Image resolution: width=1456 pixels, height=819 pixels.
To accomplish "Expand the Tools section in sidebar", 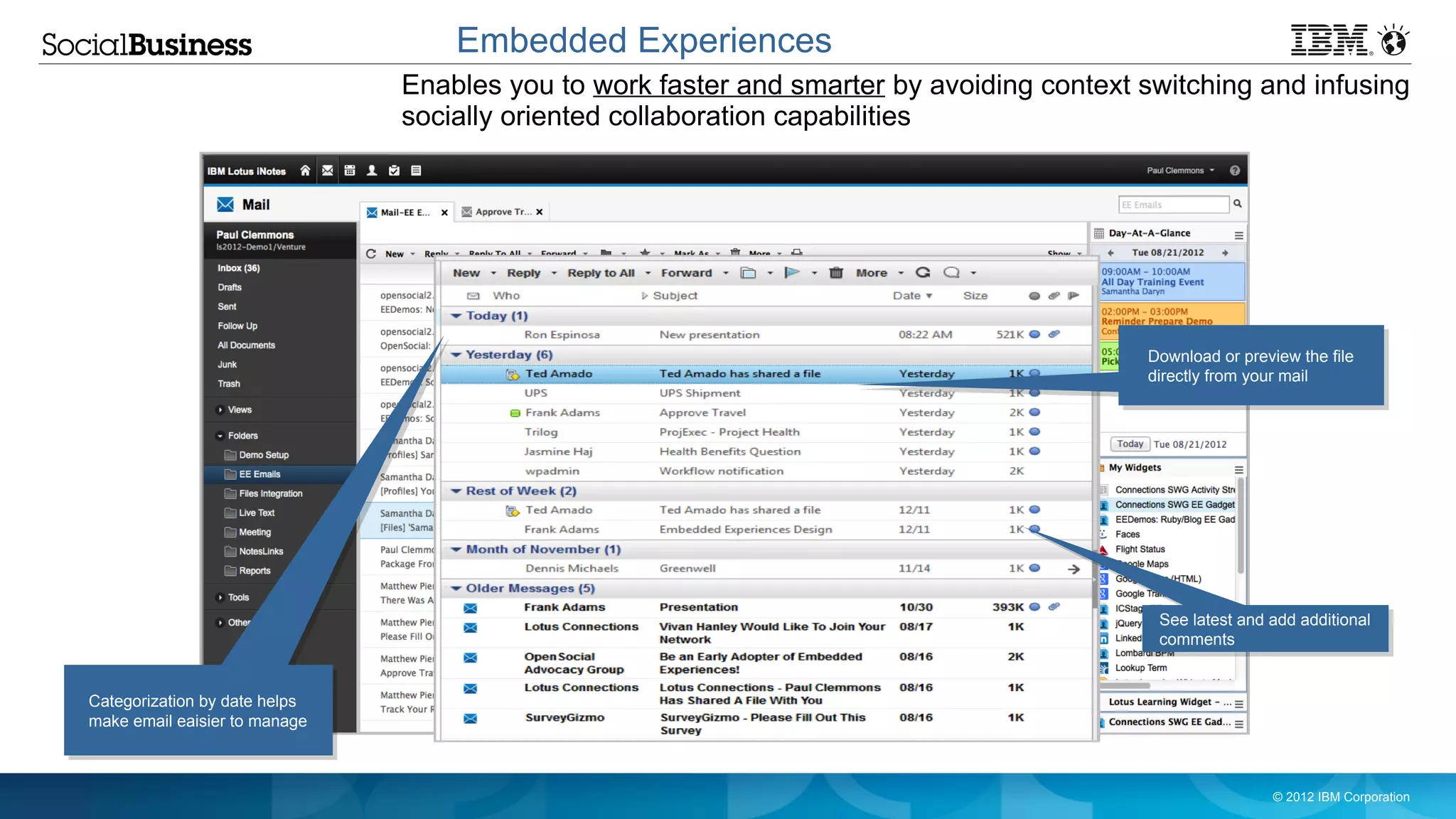I will click(x=220, y=597).
